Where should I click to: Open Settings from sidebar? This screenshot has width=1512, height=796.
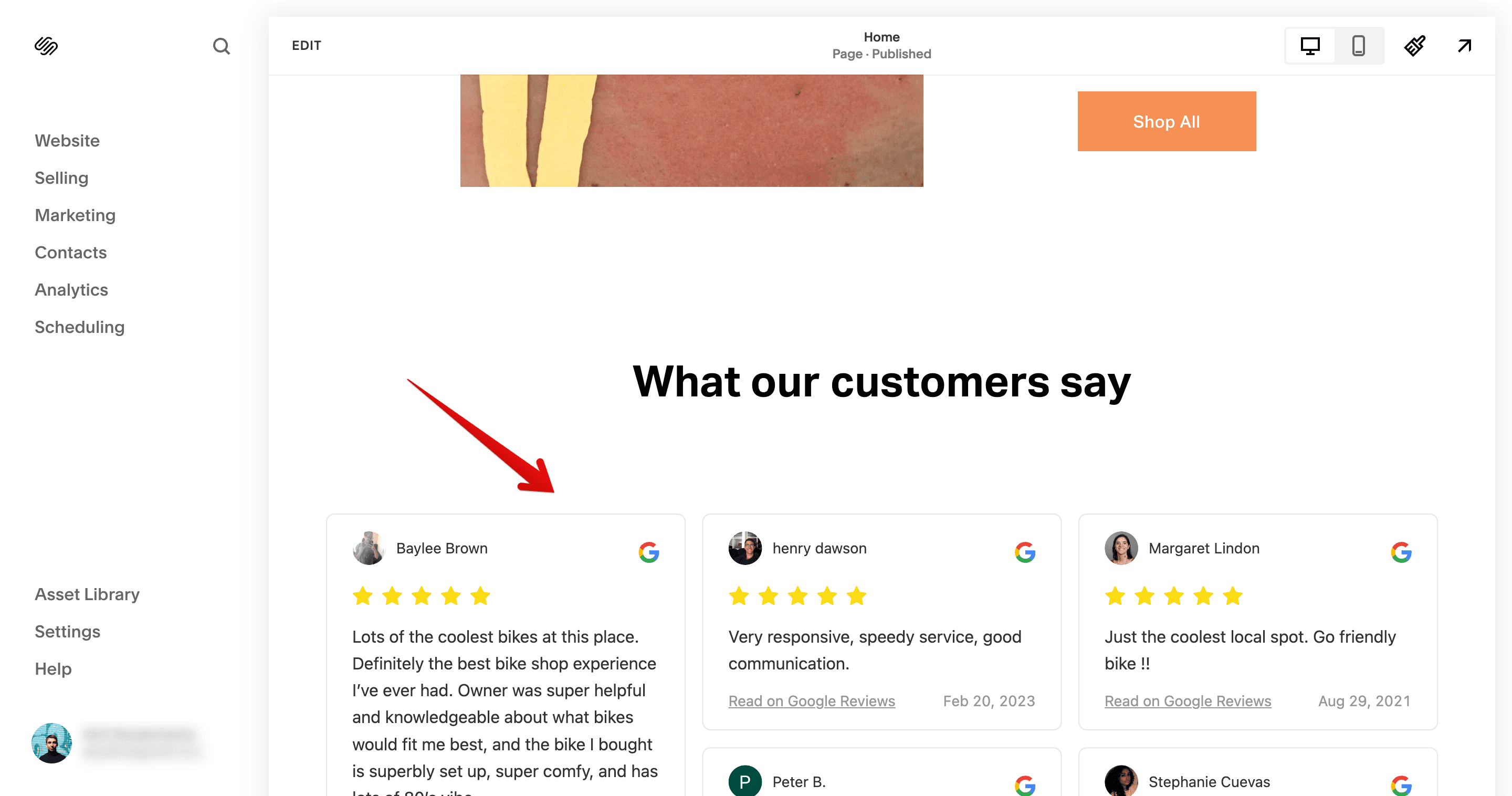click(67, 632)
